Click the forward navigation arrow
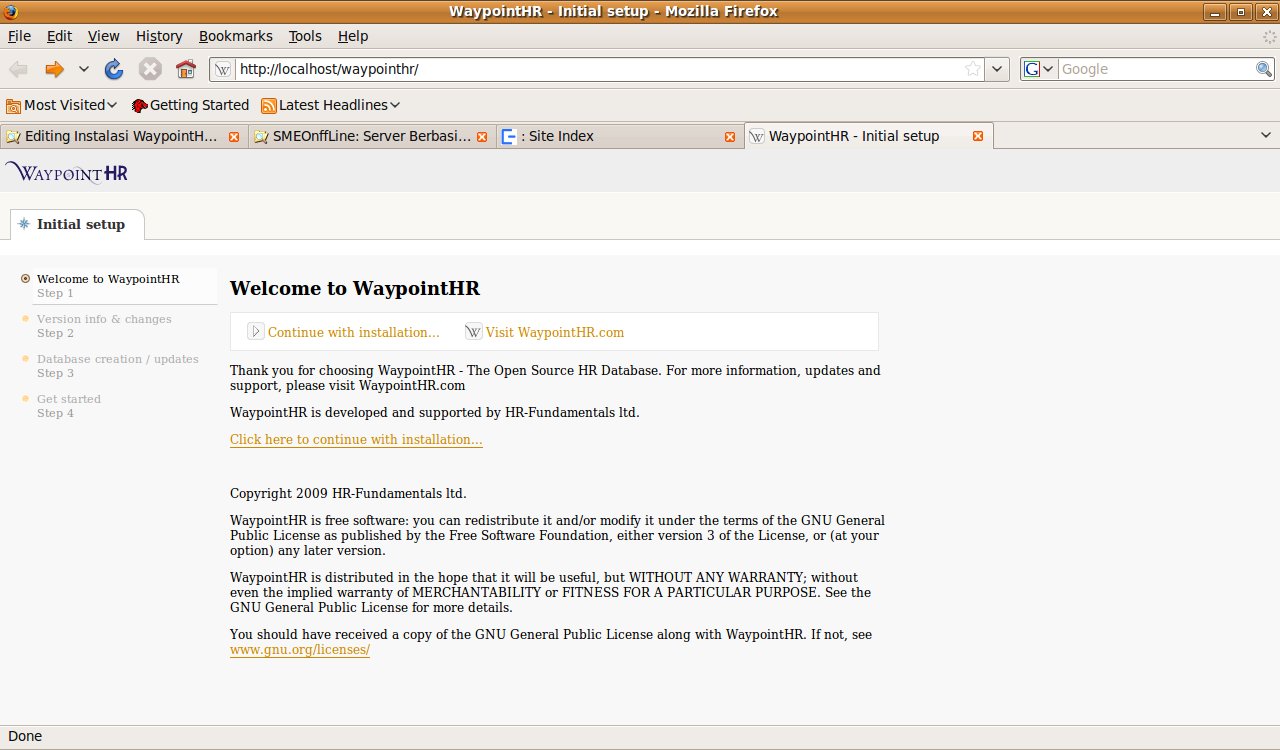Viewport: 1280px width, 750px height. pyautogui.click(x=54, y=69)
